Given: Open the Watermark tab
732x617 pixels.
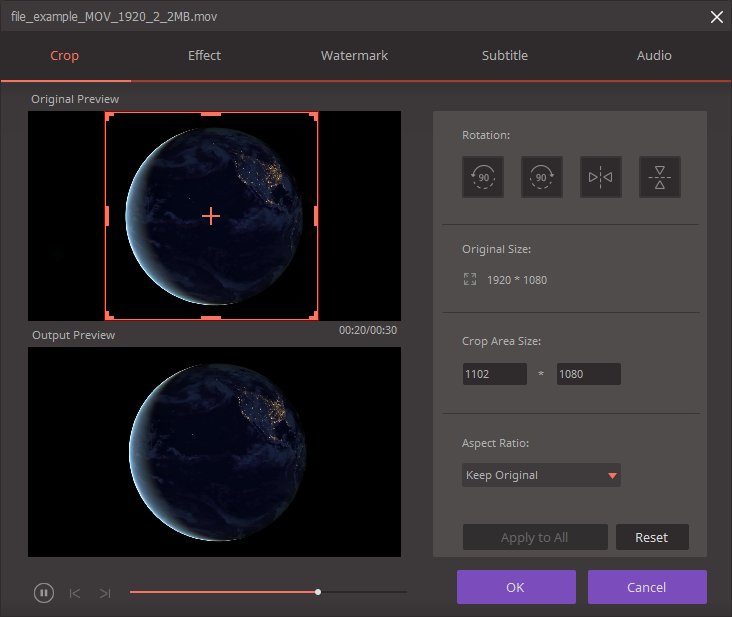Looking at the screenshot, I should [x=354, y=56].
